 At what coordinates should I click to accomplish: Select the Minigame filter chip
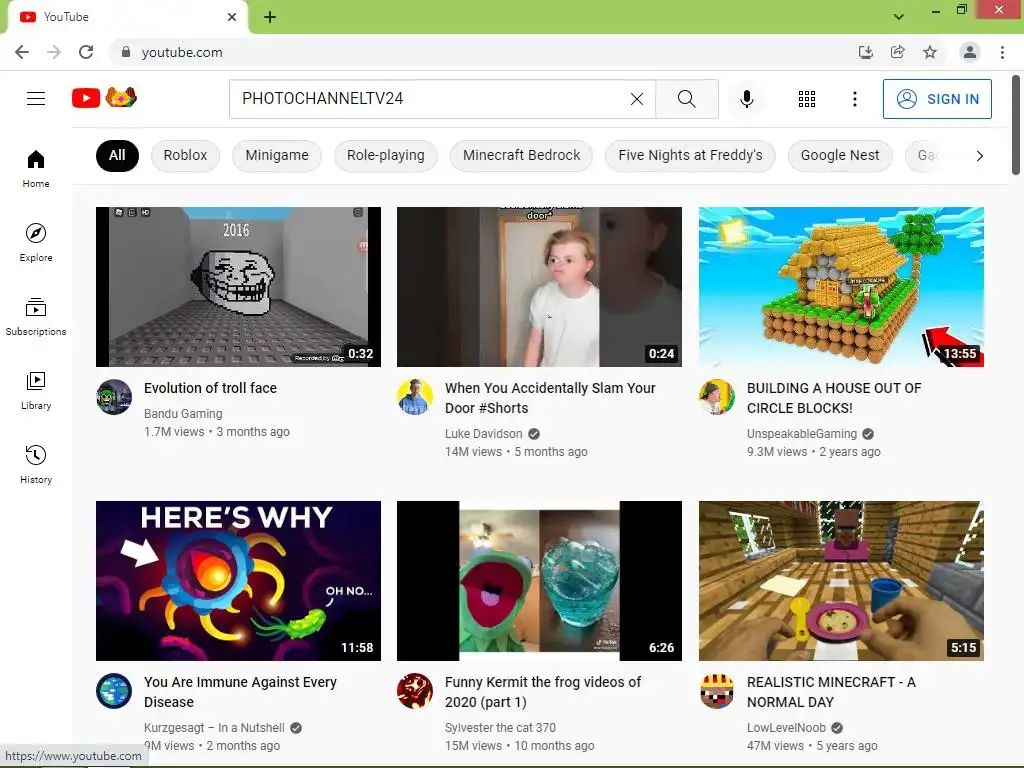coord(277,155)
